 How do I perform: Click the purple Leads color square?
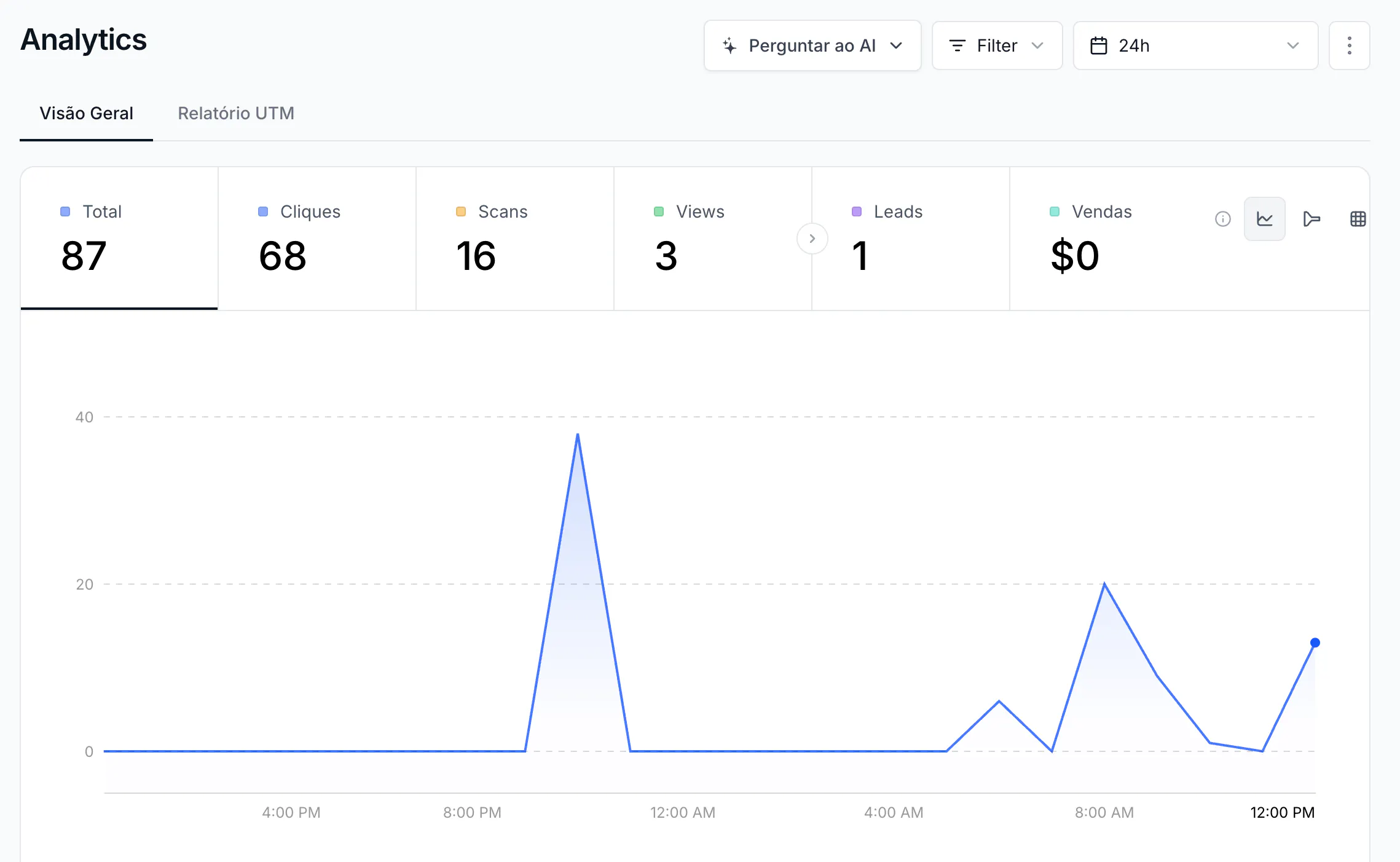tap(856, 212)
